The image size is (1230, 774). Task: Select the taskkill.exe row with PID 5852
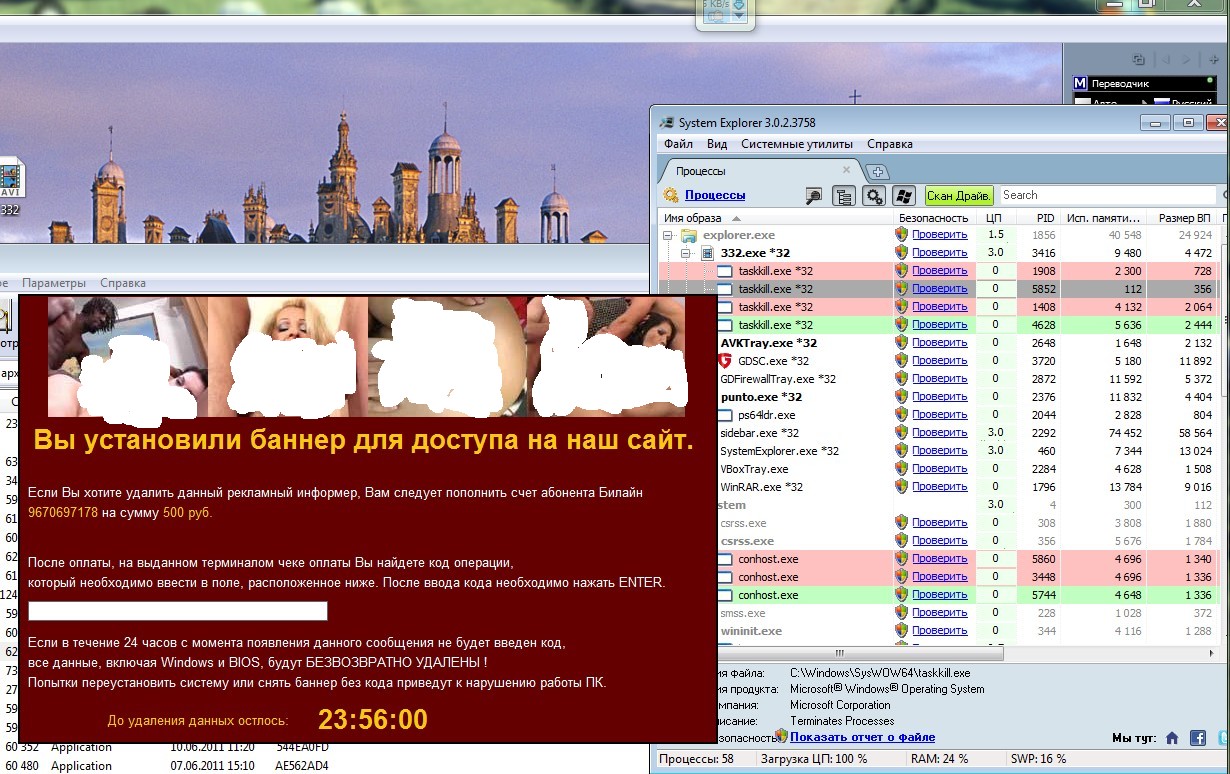(938, 289)
